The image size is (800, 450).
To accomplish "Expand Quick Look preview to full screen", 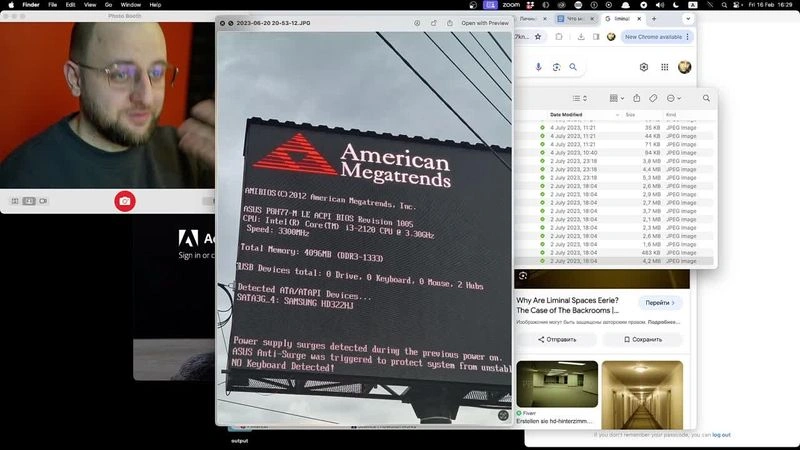I will pos(231,23).
